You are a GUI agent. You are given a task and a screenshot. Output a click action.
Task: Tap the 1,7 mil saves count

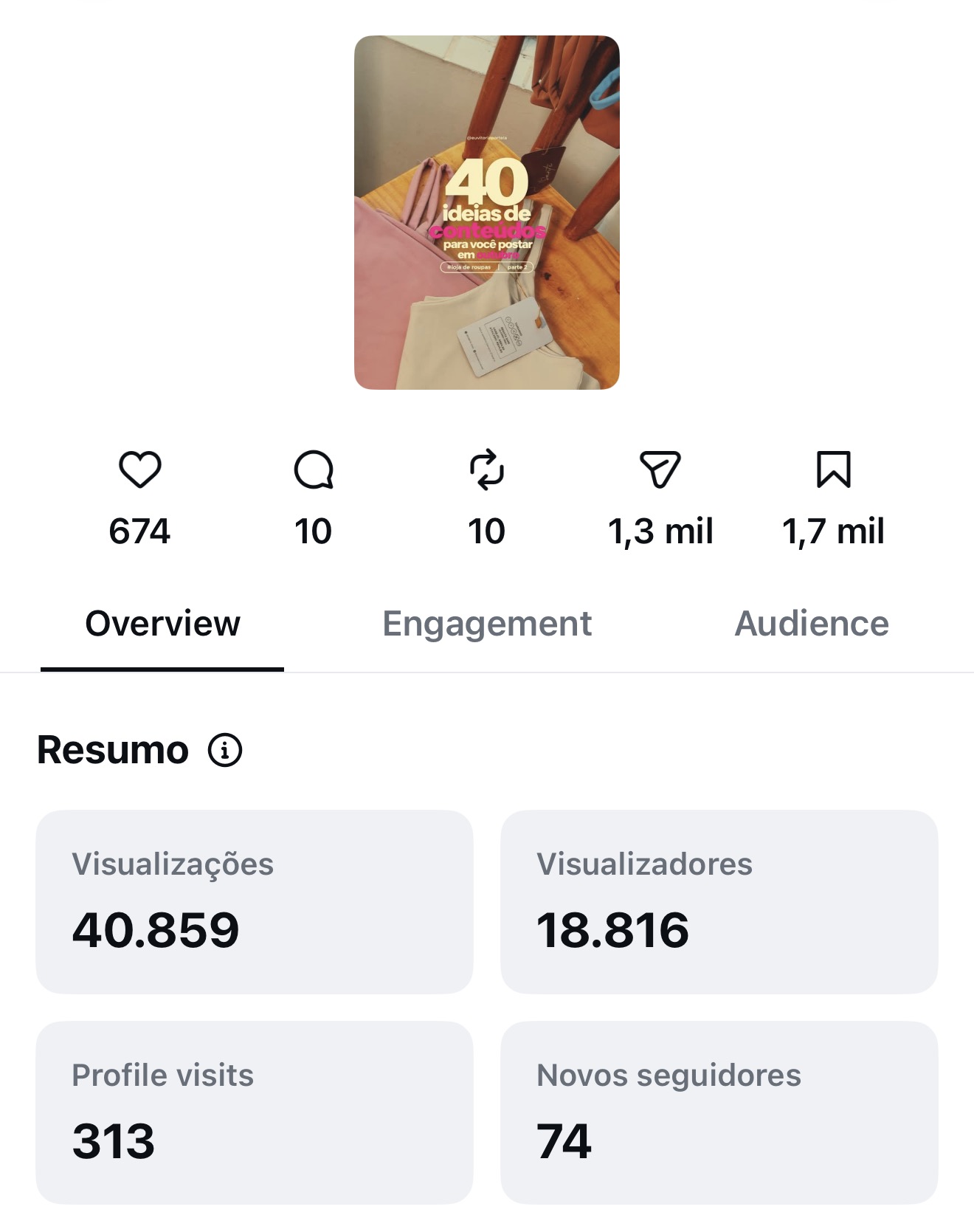pos(834,531)
